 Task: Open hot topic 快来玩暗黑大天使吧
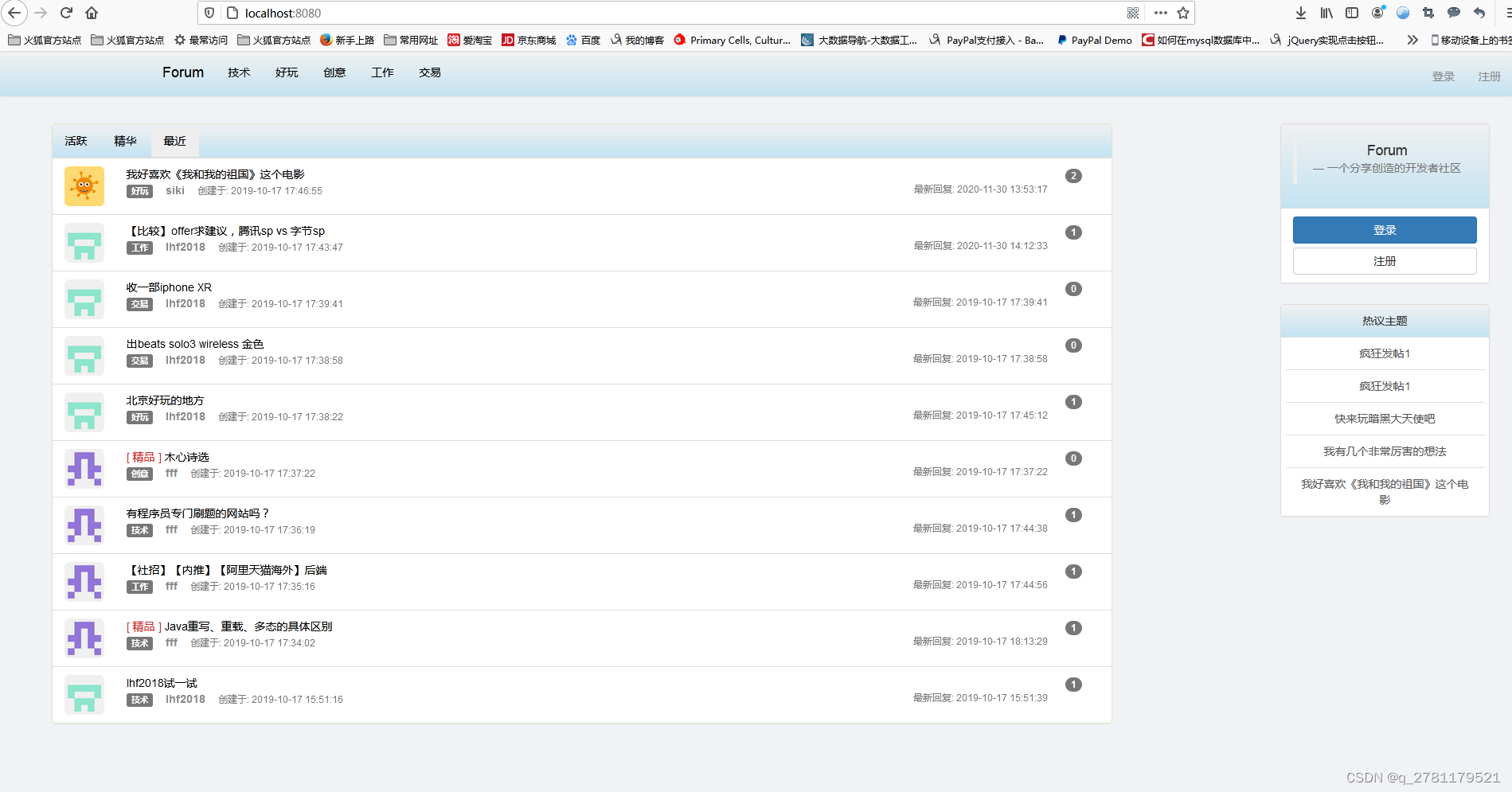click(x=1385, y=419)
